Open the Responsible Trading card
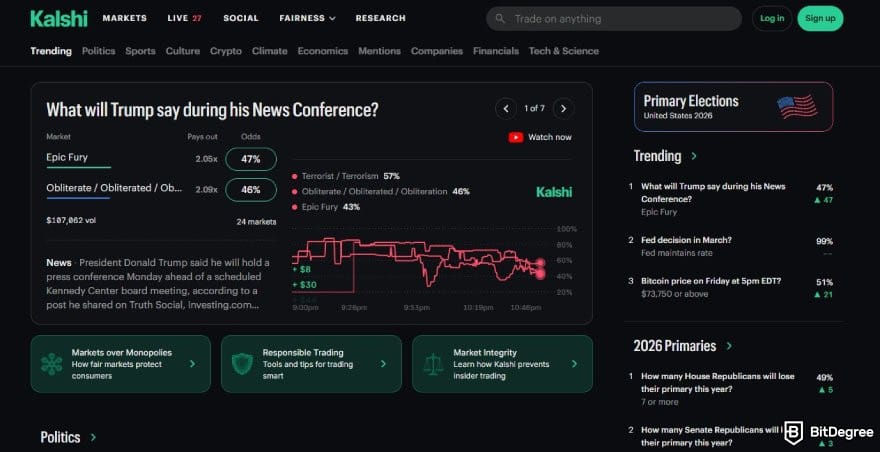 (311, 364)
